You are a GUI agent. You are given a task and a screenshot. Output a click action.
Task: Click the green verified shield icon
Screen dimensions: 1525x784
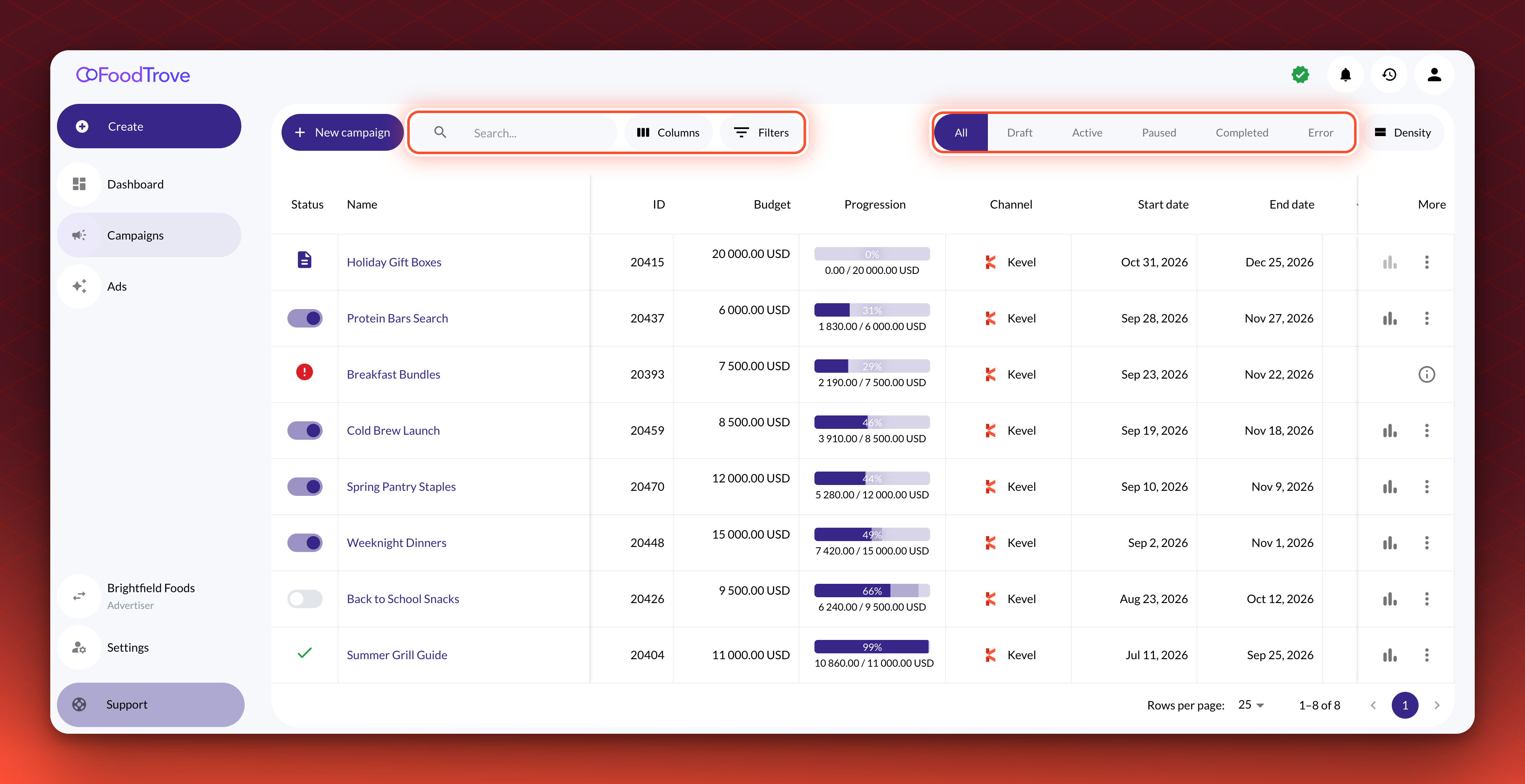1300,75
